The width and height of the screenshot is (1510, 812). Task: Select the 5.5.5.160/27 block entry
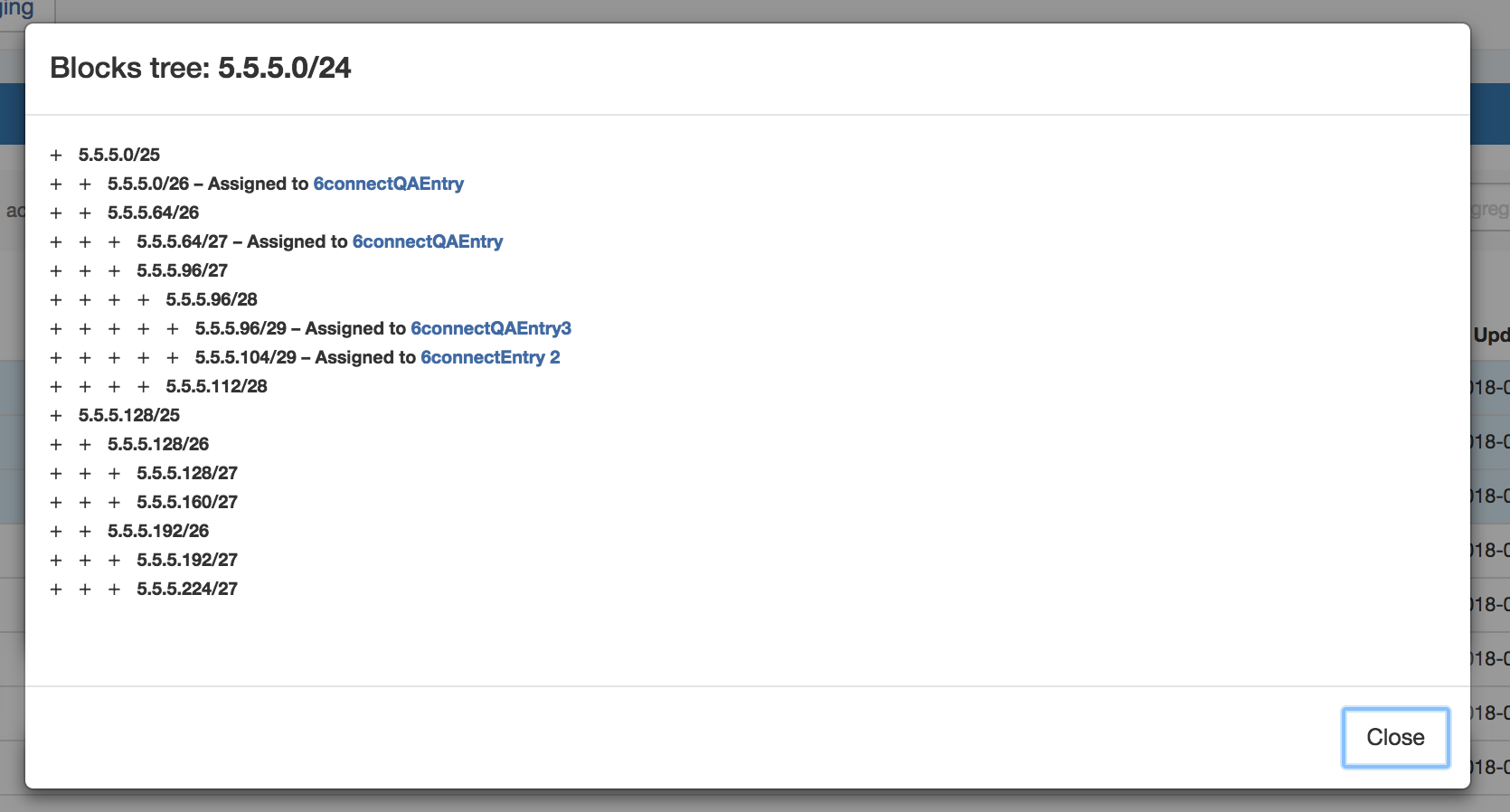point(186,502)
